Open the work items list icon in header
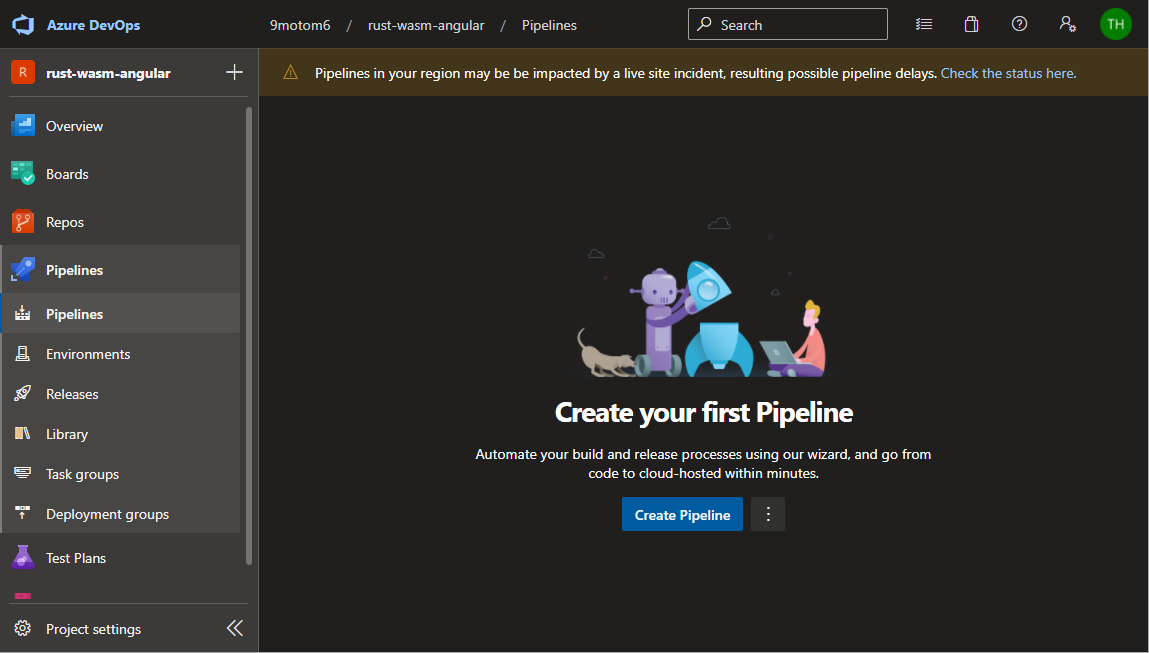The width and height of the screenshot is (1149, 653). click(x=924, y=24)
